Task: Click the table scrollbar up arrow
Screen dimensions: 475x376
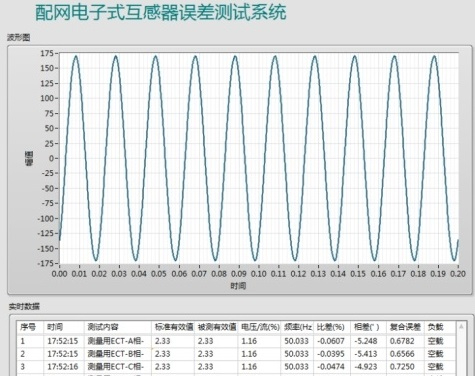Action: pyautogui.click(x=461, y=326)
